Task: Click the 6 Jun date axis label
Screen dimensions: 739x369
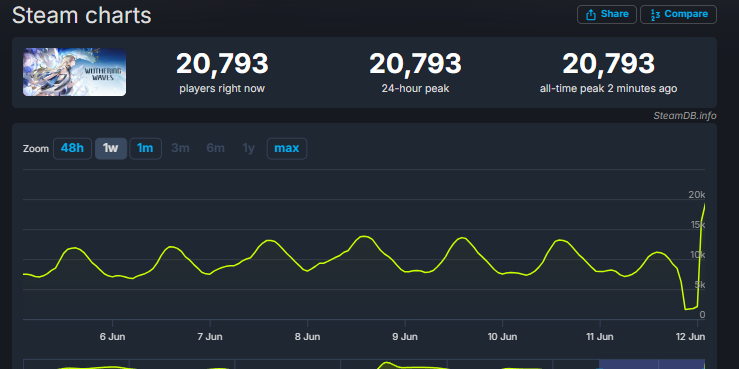Action: (113, 337)
